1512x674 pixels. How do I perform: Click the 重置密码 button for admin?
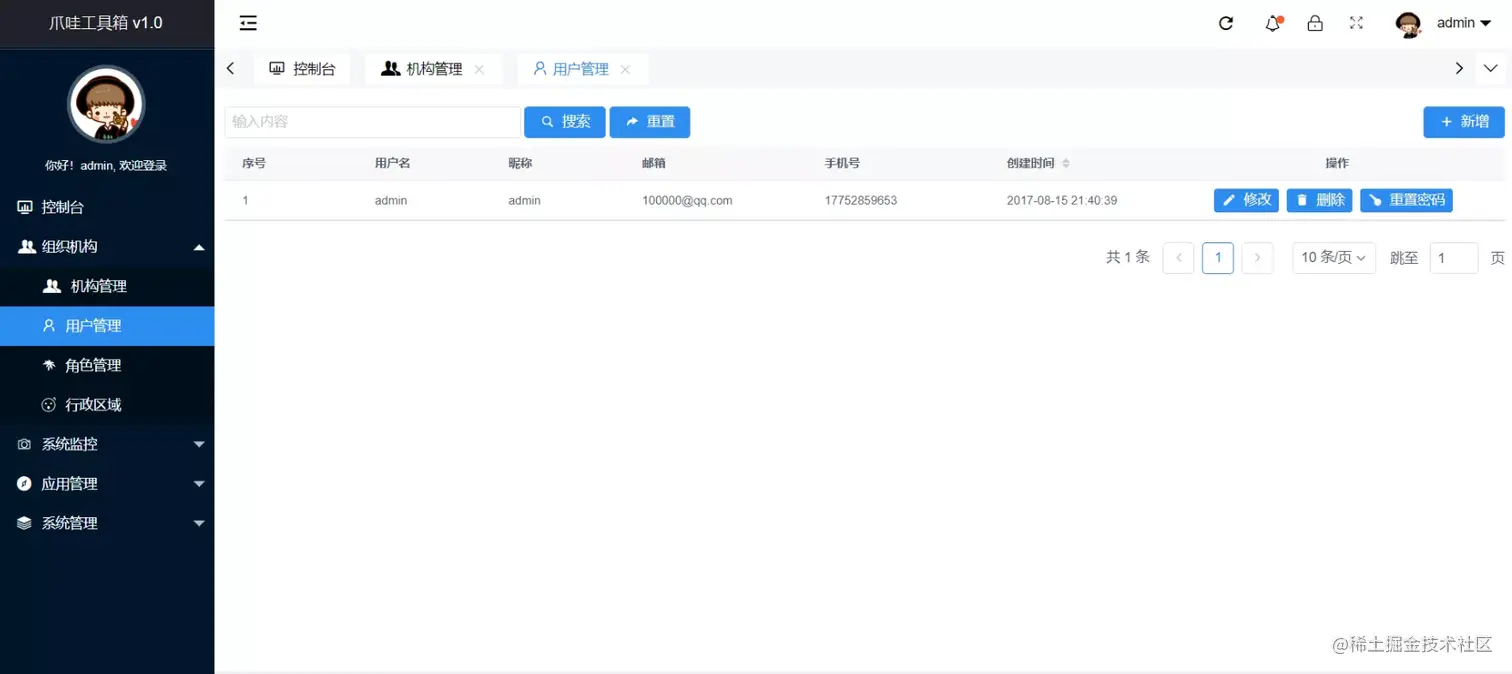click(1406, 200)
